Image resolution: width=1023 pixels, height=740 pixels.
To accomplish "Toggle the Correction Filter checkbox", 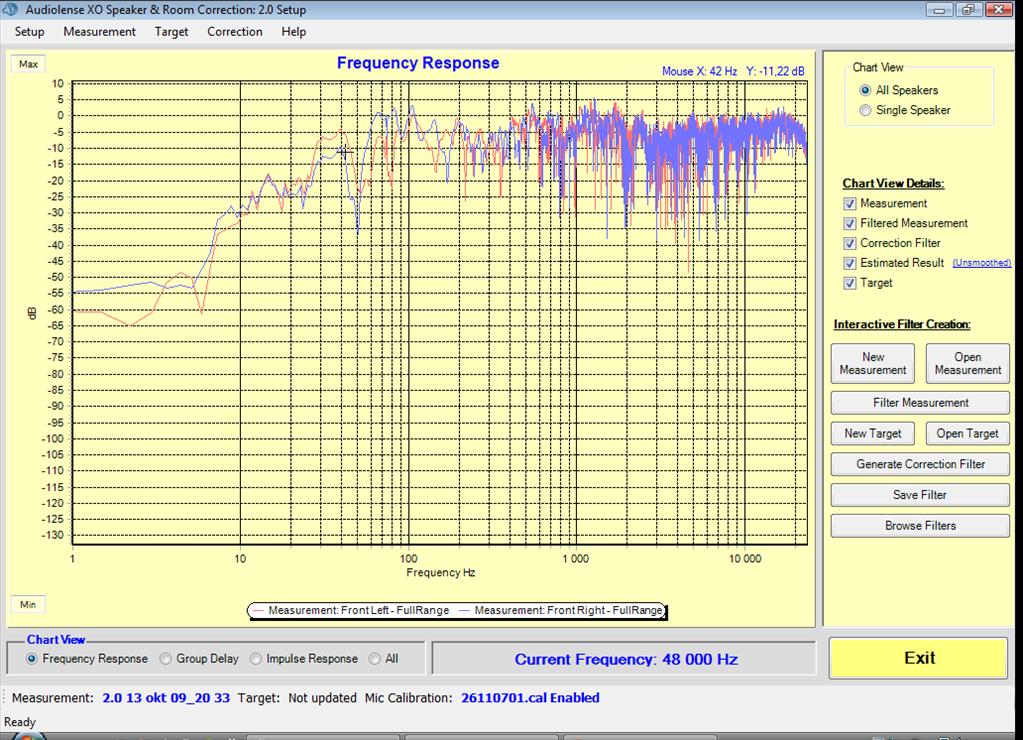I will coord(849,243).
